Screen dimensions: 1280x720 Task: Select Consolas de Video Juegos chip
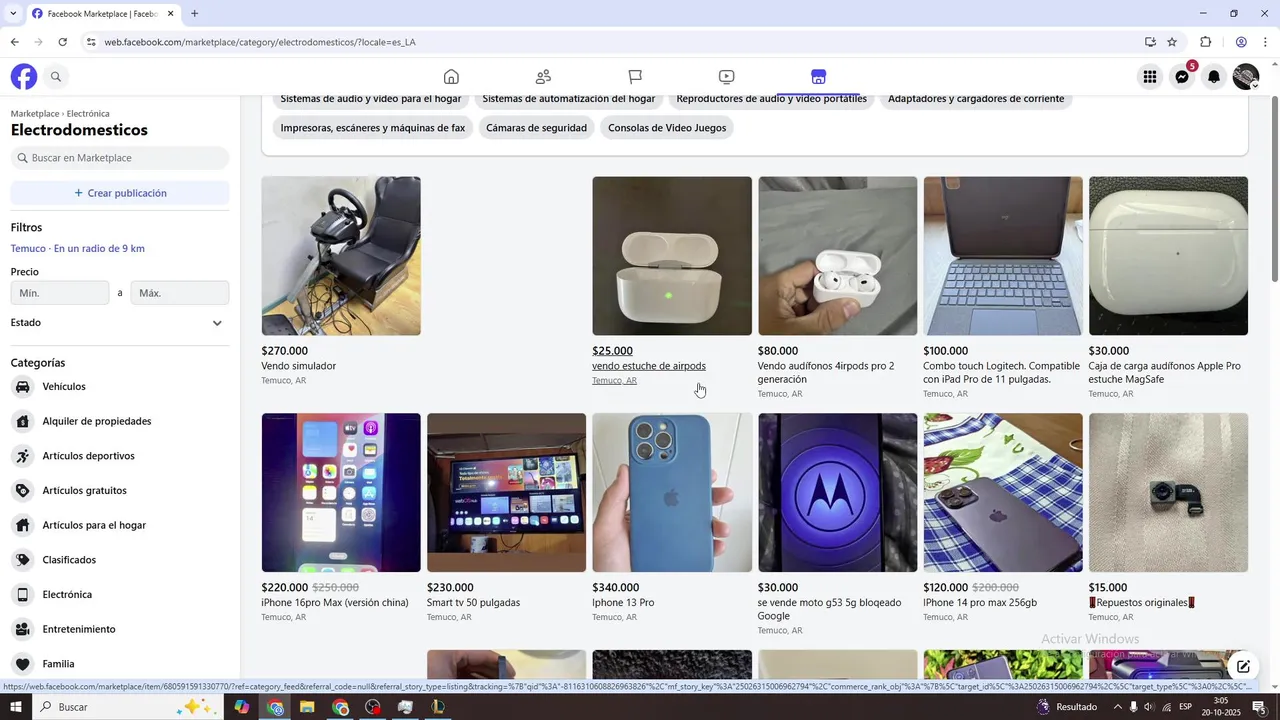click(x=667, y=128)
